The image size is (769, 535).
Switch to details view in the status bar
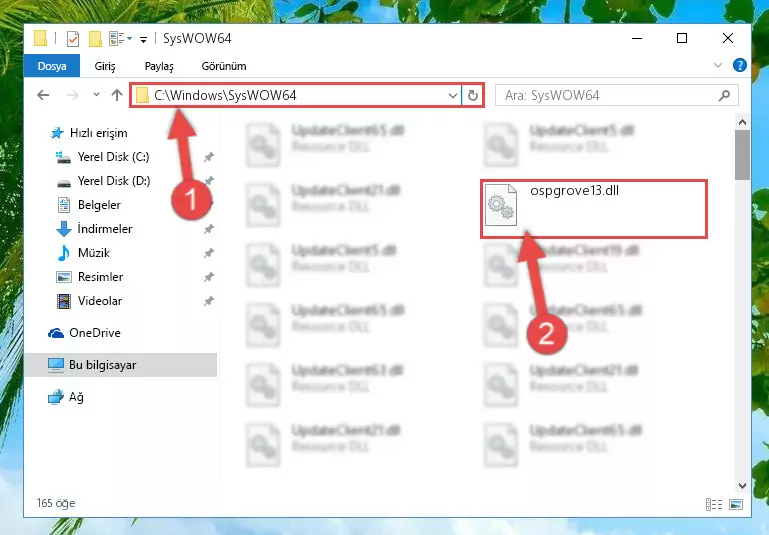(714, 504)
